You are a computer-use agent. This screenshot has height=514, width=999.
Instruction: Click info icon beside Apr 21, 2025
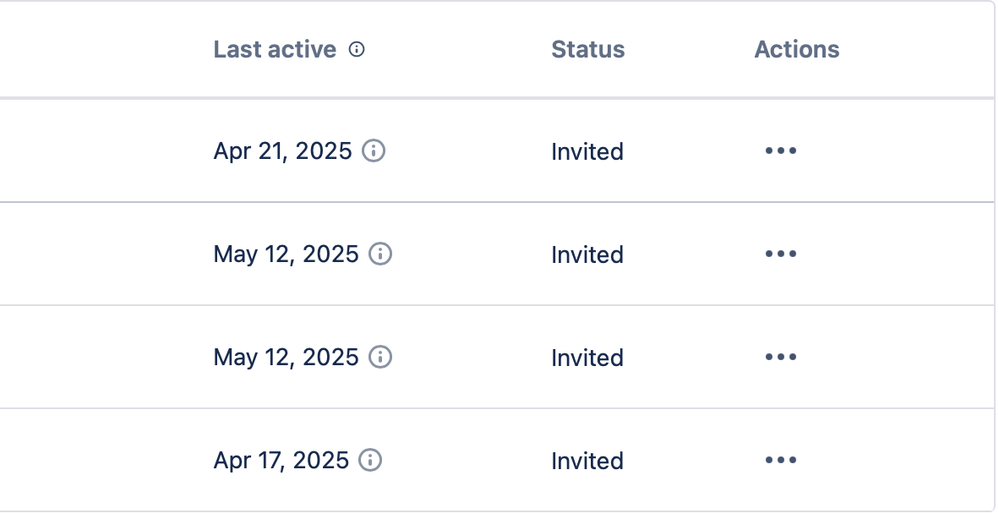coord(373,151)
